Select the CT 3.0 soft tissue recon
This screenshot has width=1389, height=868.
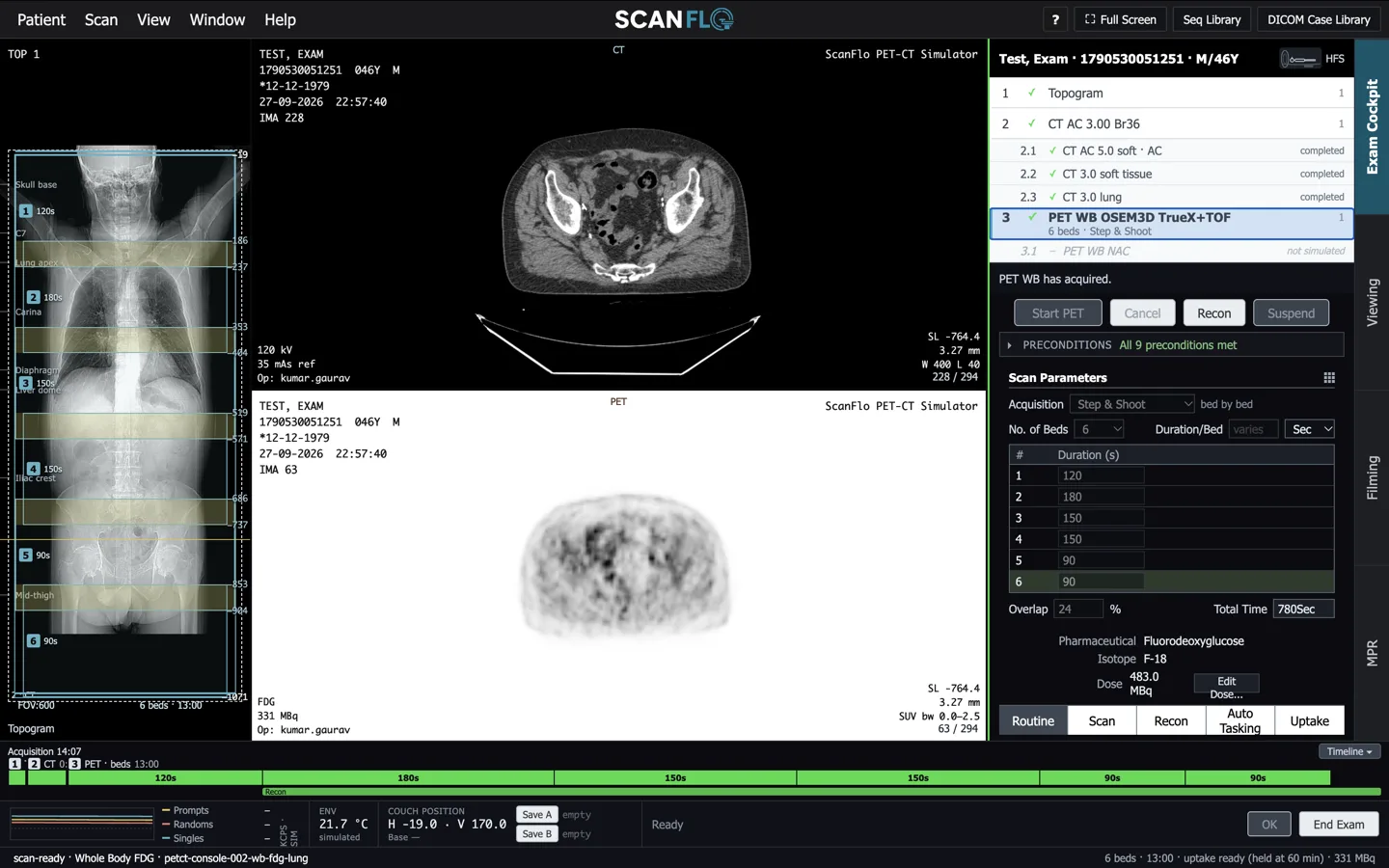coord(1172,174)
